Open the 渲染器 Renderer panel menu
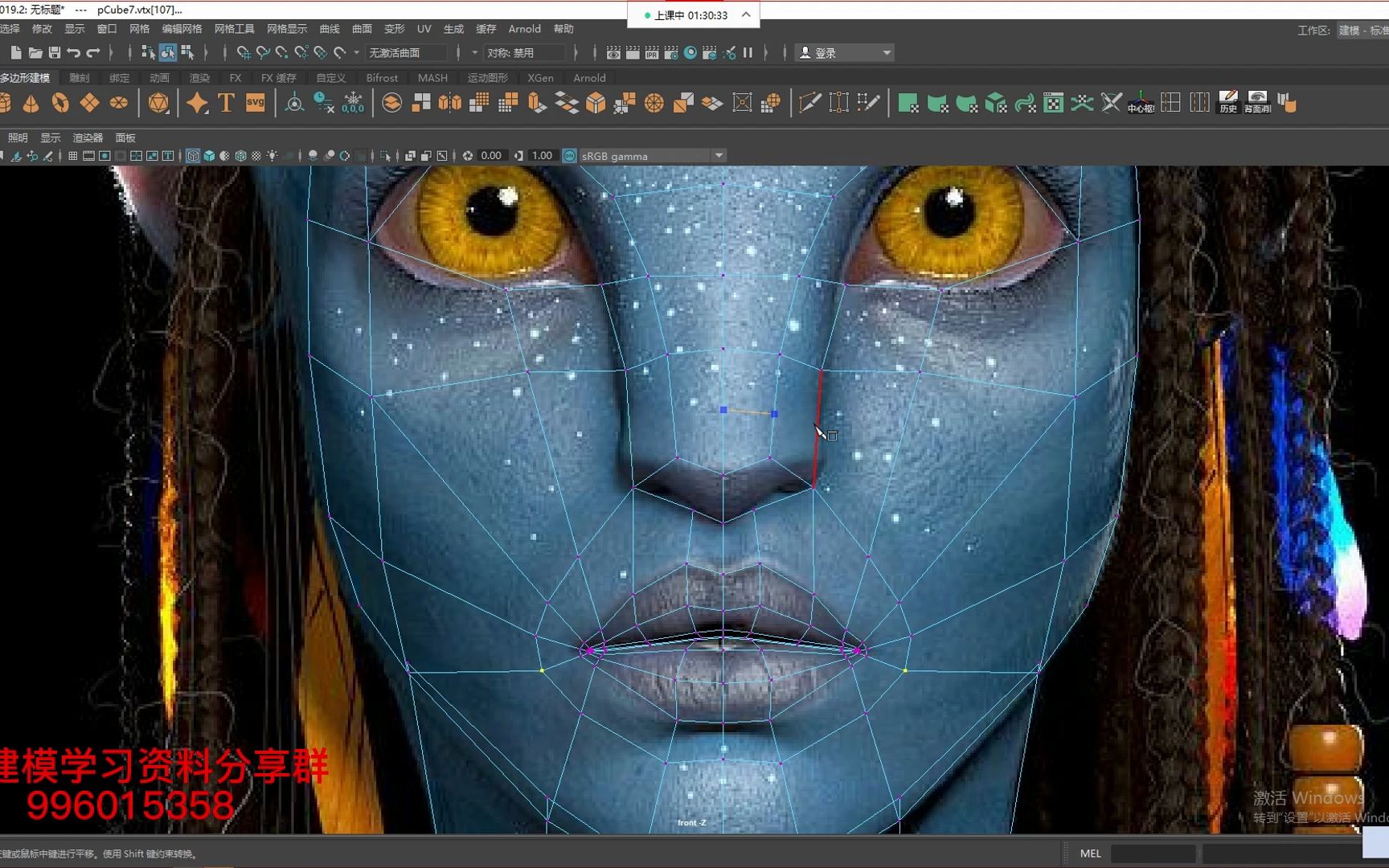Image resolution: width=1389 pixels, height=868 pixels. 88,138
